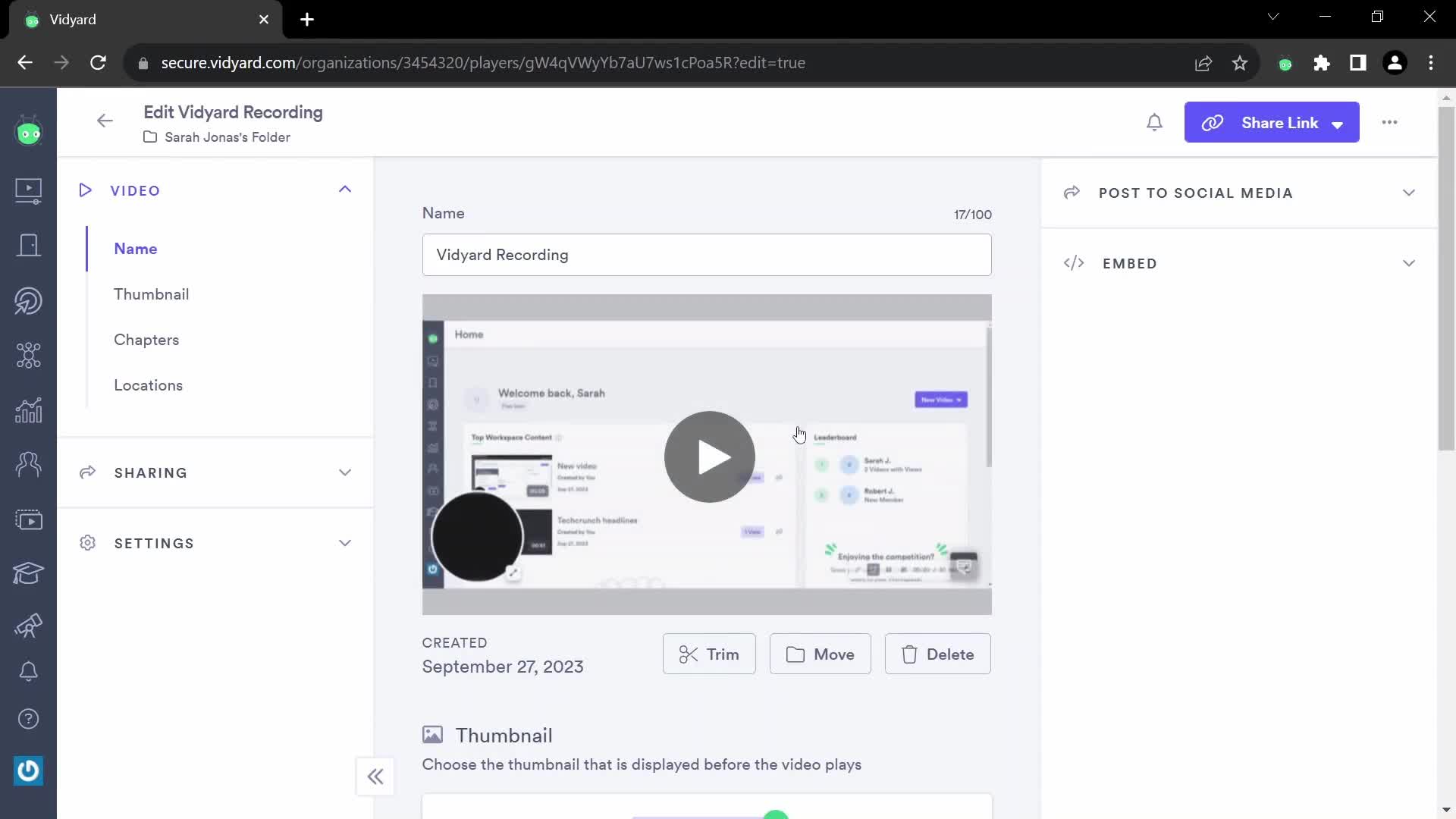Screen dimensions: 1456x819
Task: Select the Name menu item
Action: (136, 249)
